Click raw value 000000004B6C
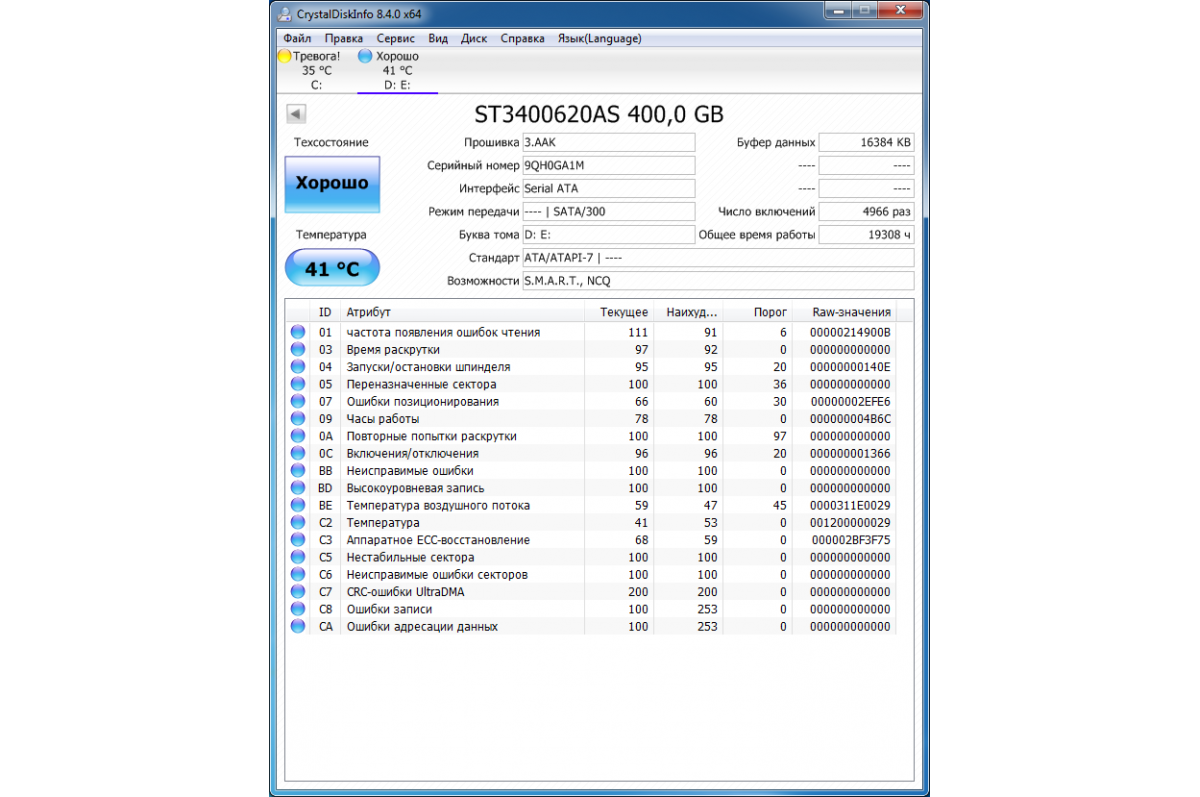1200x797 pixels. coord(850,419)
